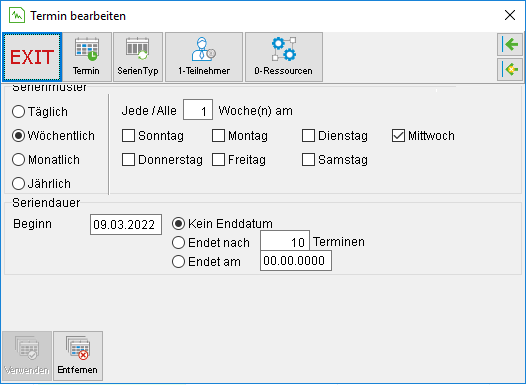526x385 pixels.
Task: Click the lower green arrow icon with yellow dot
Action: click(510, 69)
